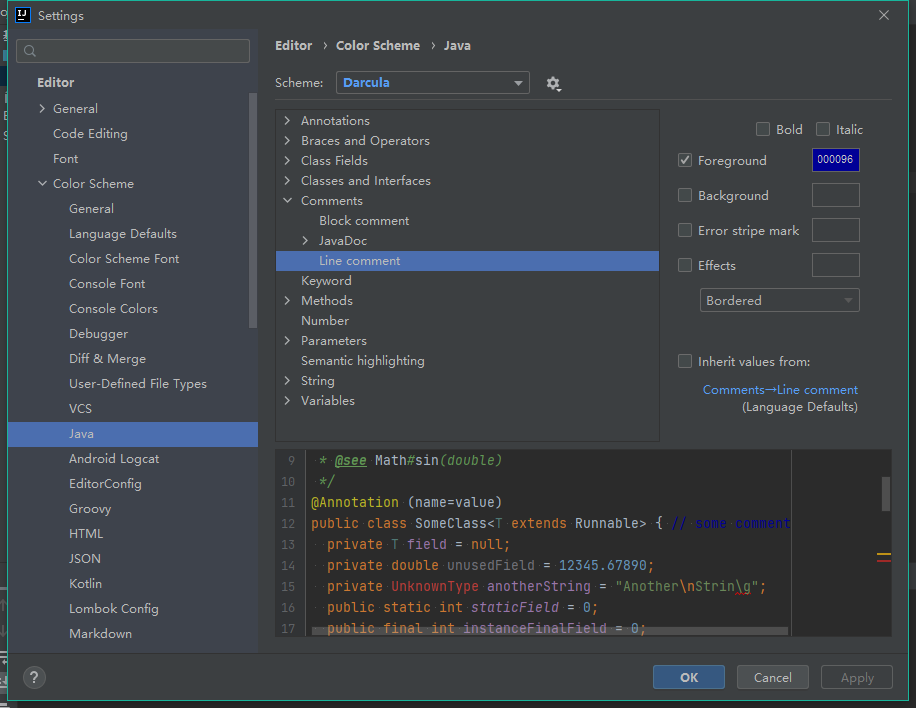Enable the Italic checkbox
The width and height of the screenshot is (916, 708).
tap(823, 129)
